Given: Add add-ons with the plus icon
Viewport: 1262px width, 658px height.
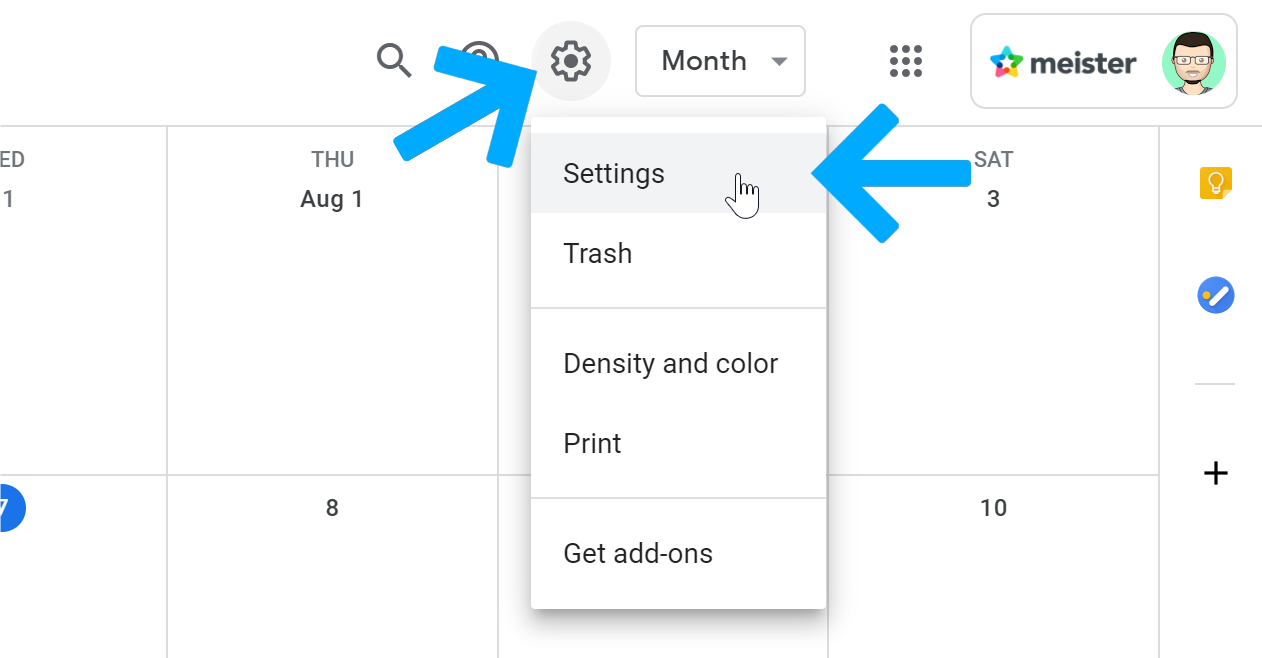Looking at the screenshot, I should click(1215, 473).
